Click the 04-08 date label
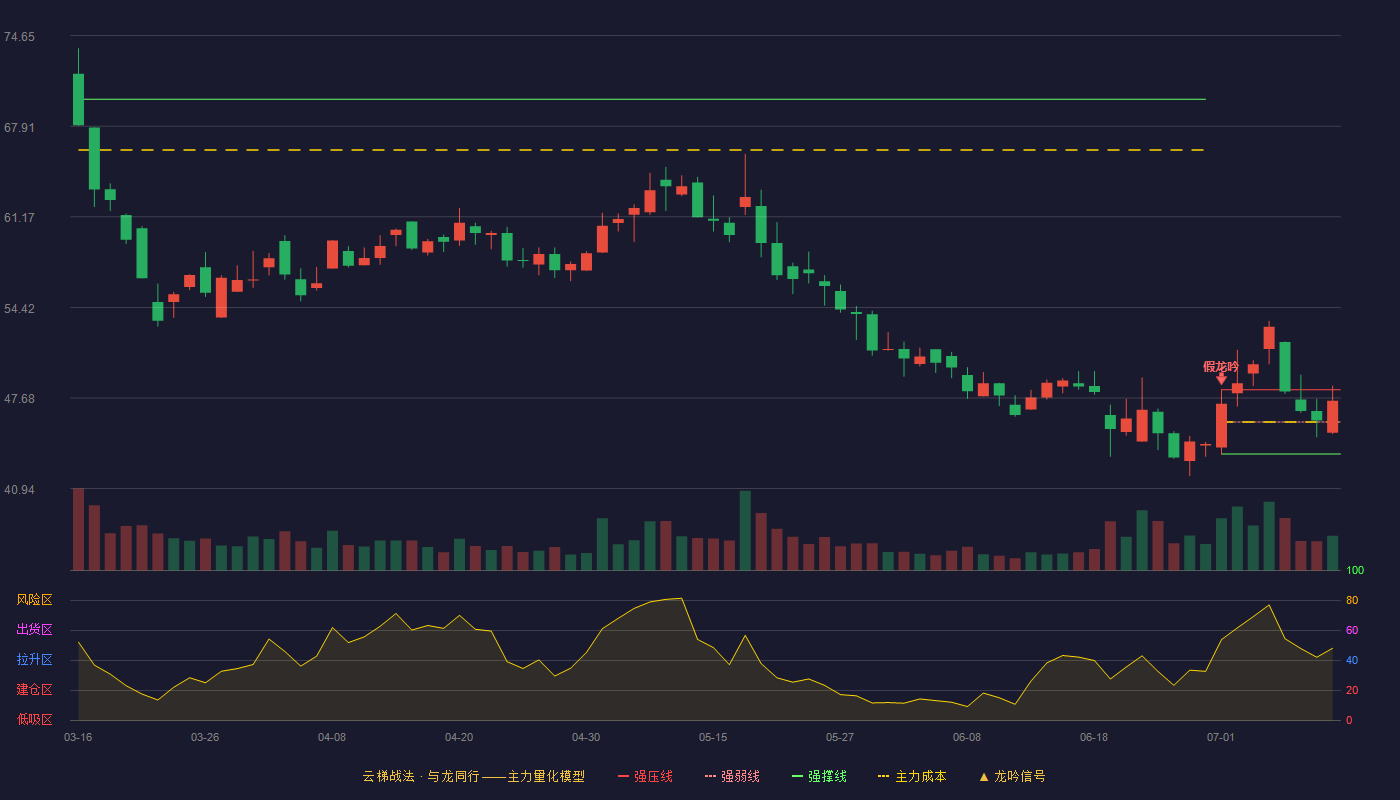 pyautogui.click(x=332, y=737)
